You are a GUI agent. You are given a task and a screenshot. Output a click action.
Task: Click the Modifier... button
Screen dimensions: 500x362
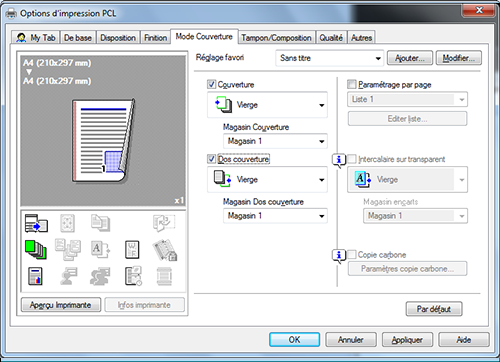point(458,58)
